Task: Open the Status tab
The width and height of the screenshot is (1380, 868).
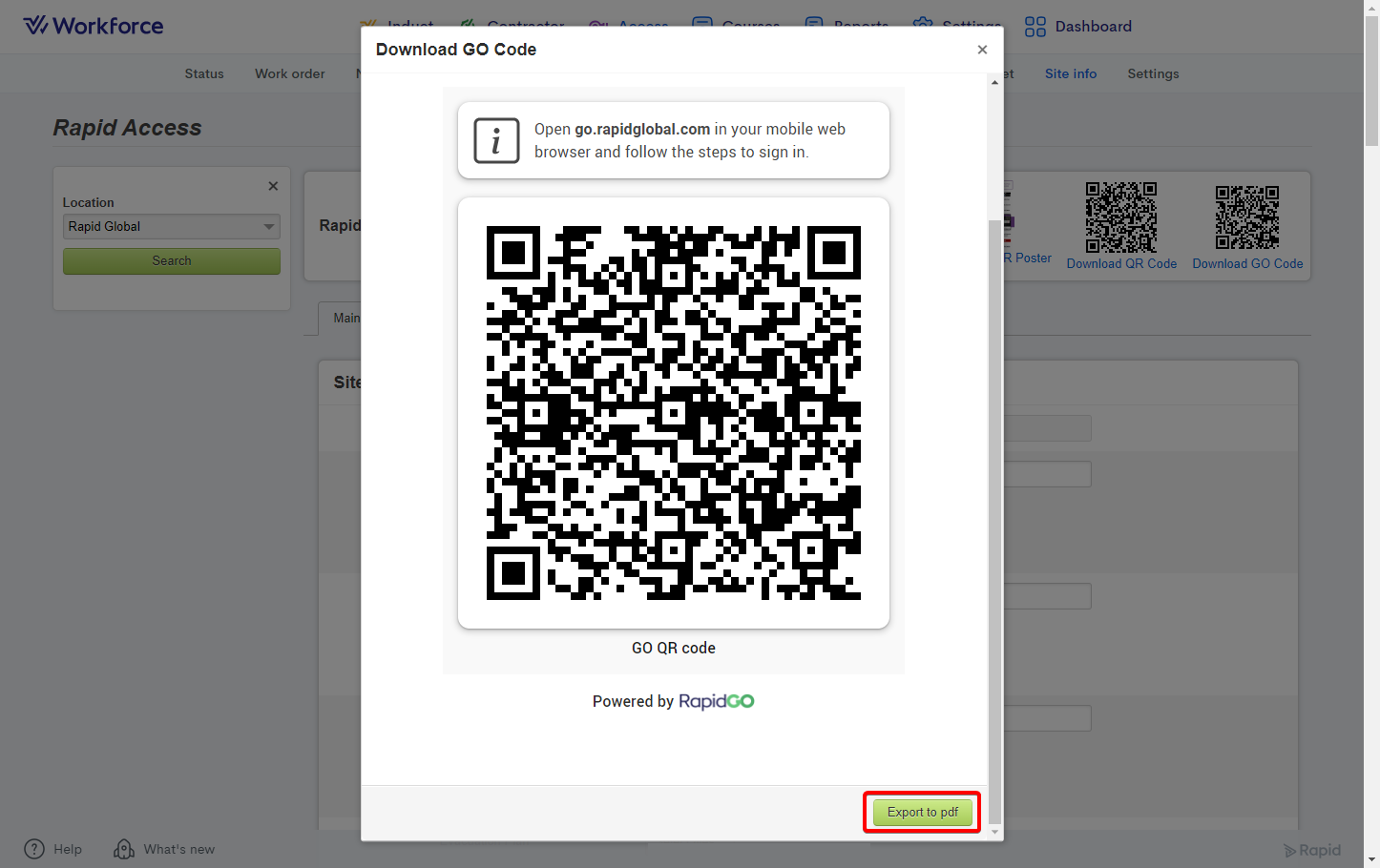Action: 204,73
